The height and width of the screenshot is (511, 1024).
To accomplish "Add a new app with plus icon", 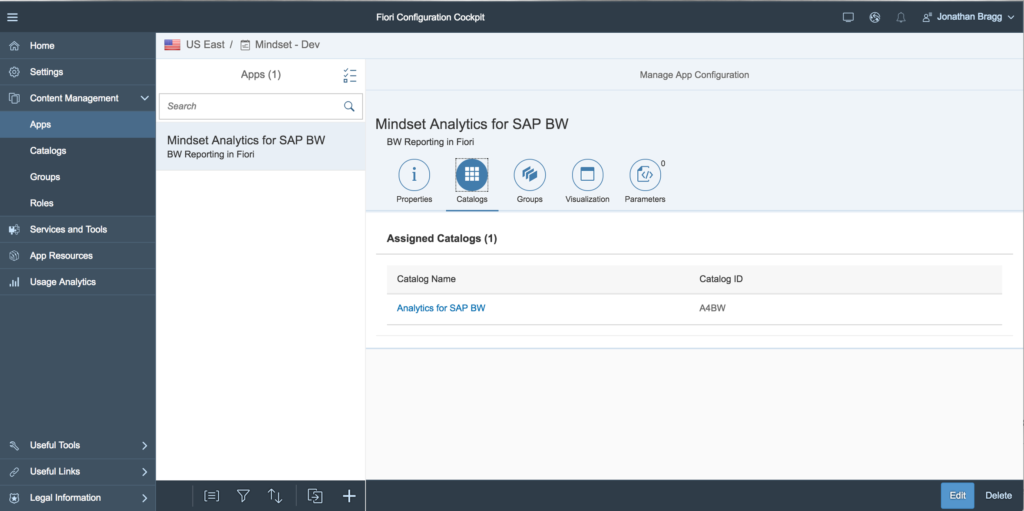I will click(349, 496).
